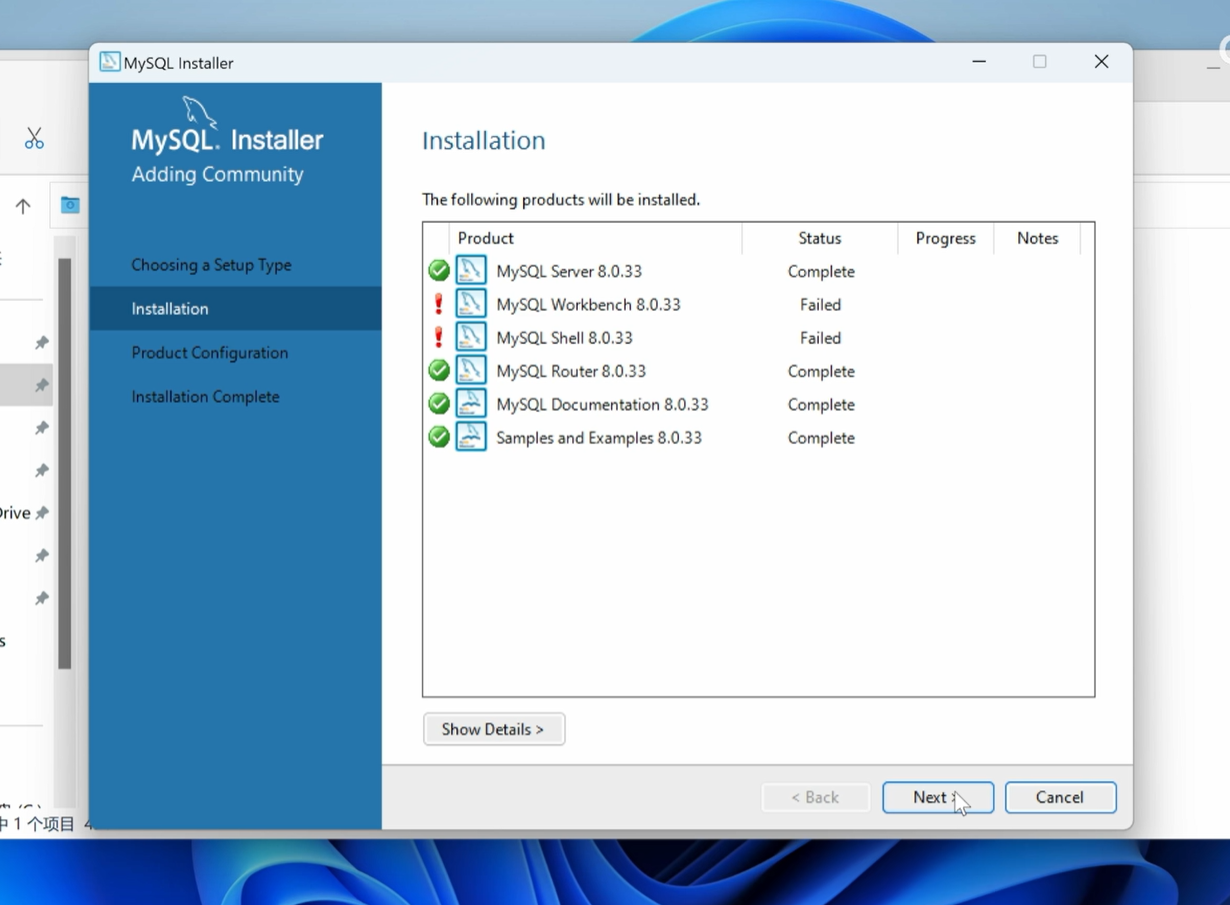Select the MySQL Server 8.0.33 row text
The height and width of the screenshot is (905, 1230).
coord(569,271)
